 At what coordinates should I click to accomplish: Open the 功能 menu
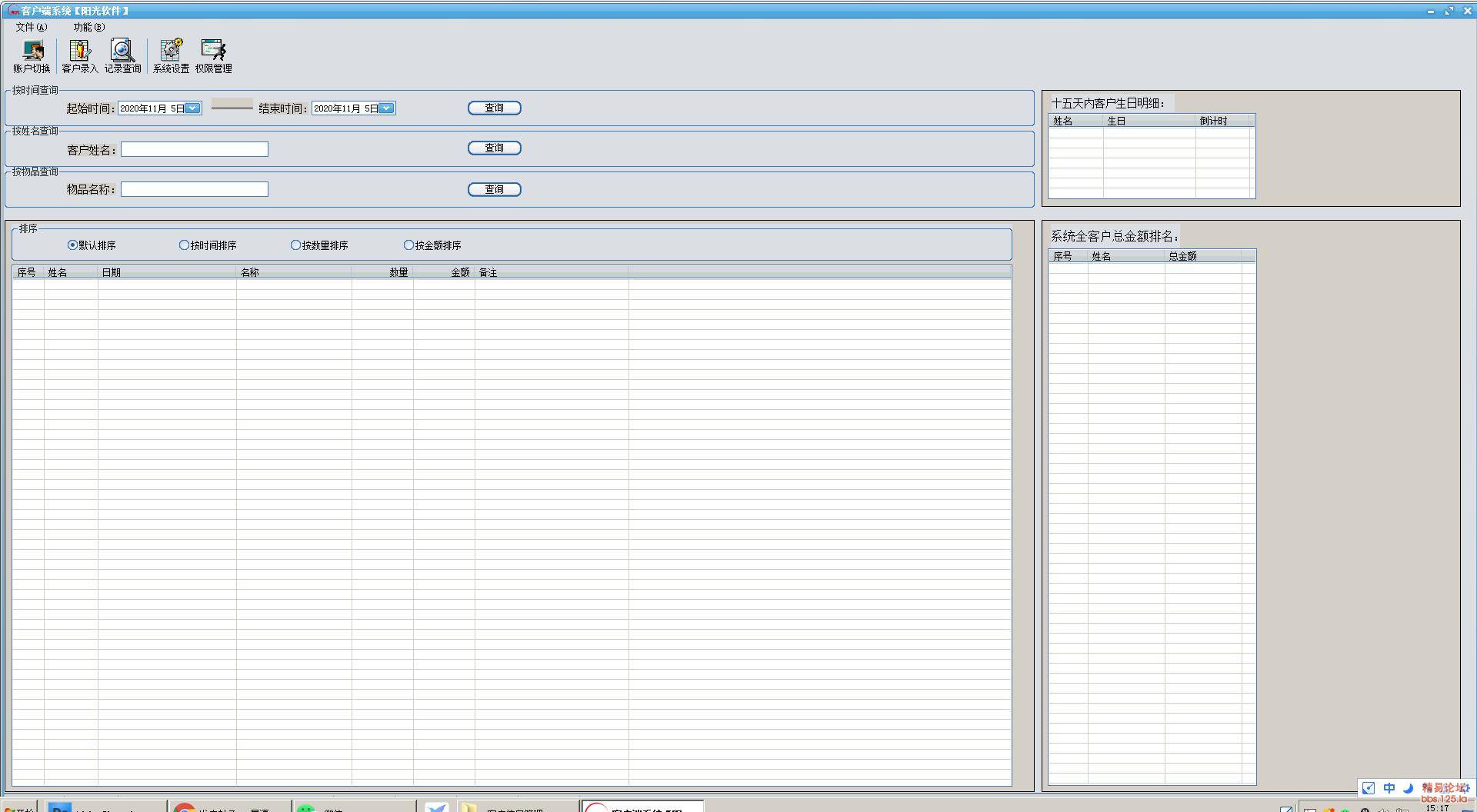click(x=88, y=27)
